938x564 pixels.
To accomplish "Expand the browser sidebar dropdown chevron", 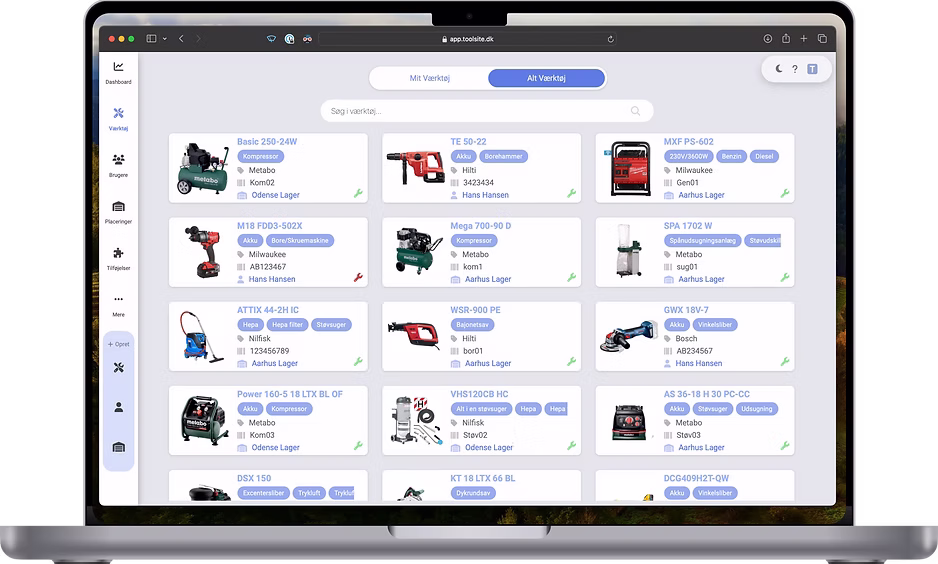I will 165,39.
